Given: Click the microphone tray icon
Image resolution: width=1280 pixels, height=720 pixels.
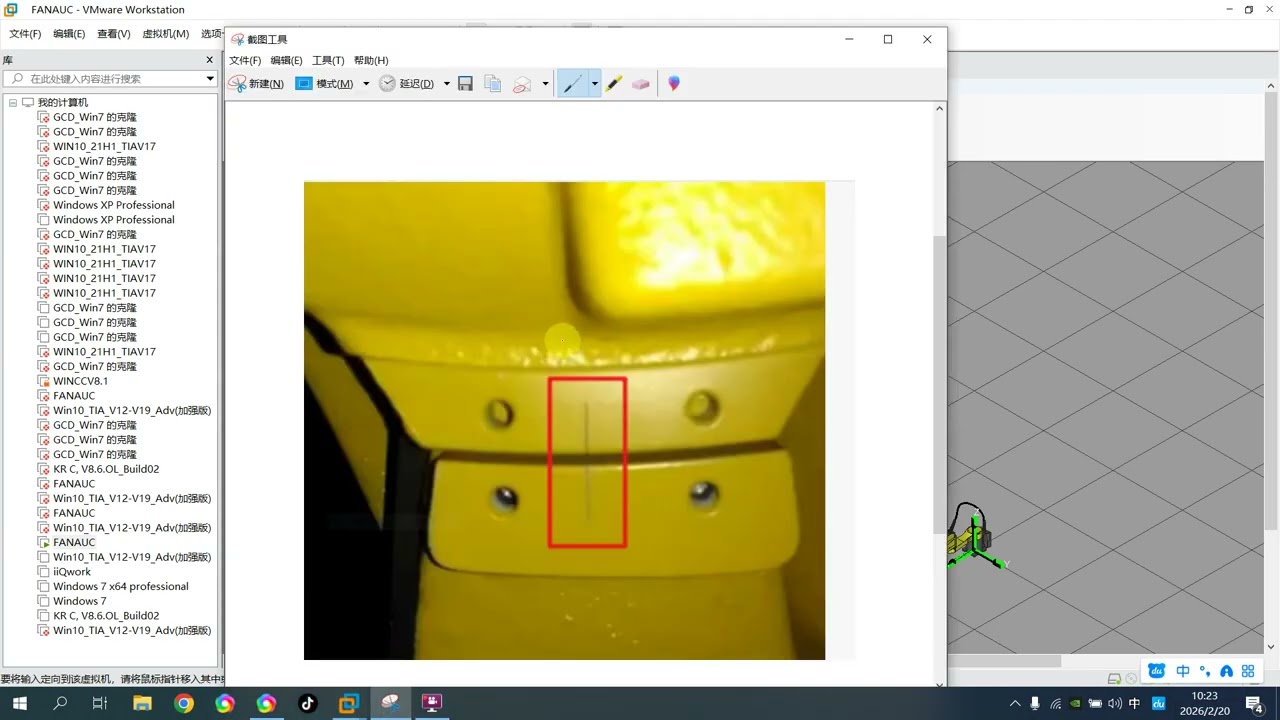Looking at the screenshot, I should pyautogui.click(x=1035, y=703).
